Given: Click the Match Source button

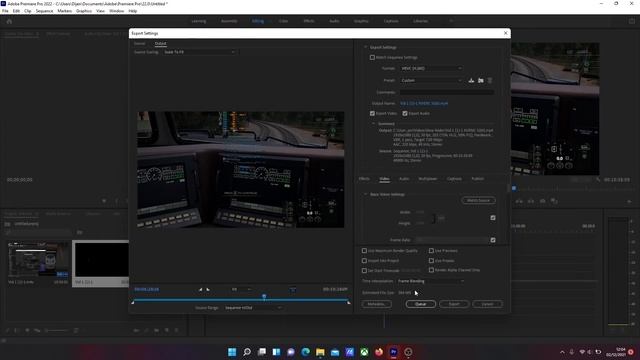Looking at the screenshot, I should (x=478, y=200).
